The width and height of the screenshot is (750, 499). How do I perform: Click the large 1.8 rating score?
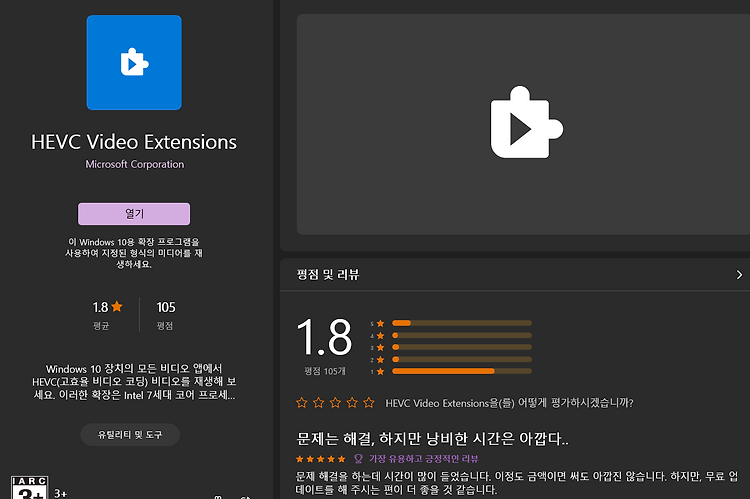[324, 337]
